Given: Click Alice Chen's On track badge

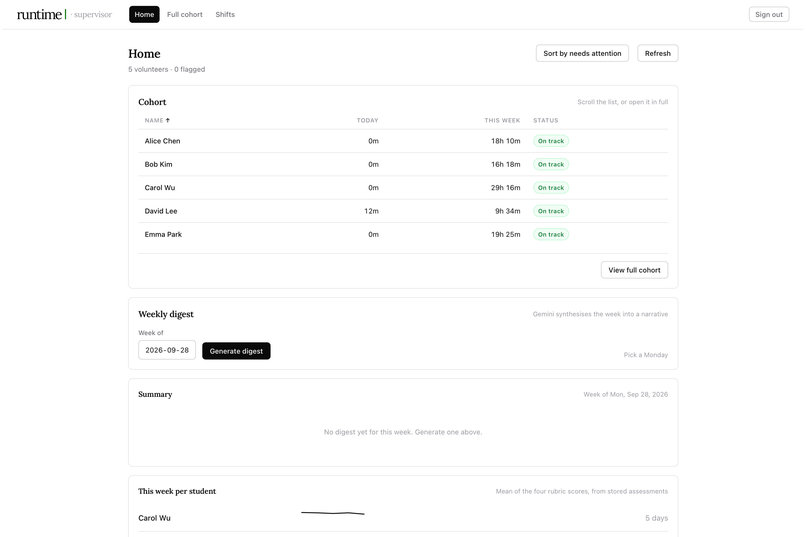Looking at the screenshot, I should pos(551,141).
